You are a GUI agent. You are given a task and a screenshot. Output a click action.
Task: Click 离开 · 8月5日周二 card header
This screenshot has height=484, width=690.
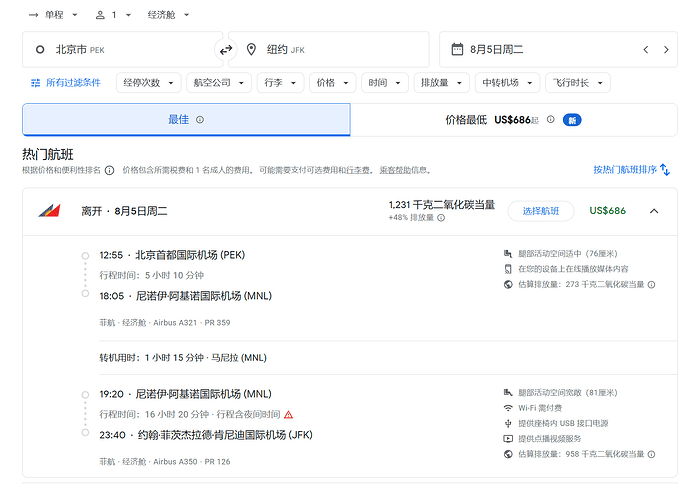pyautogui.click(x=125, y=211)
